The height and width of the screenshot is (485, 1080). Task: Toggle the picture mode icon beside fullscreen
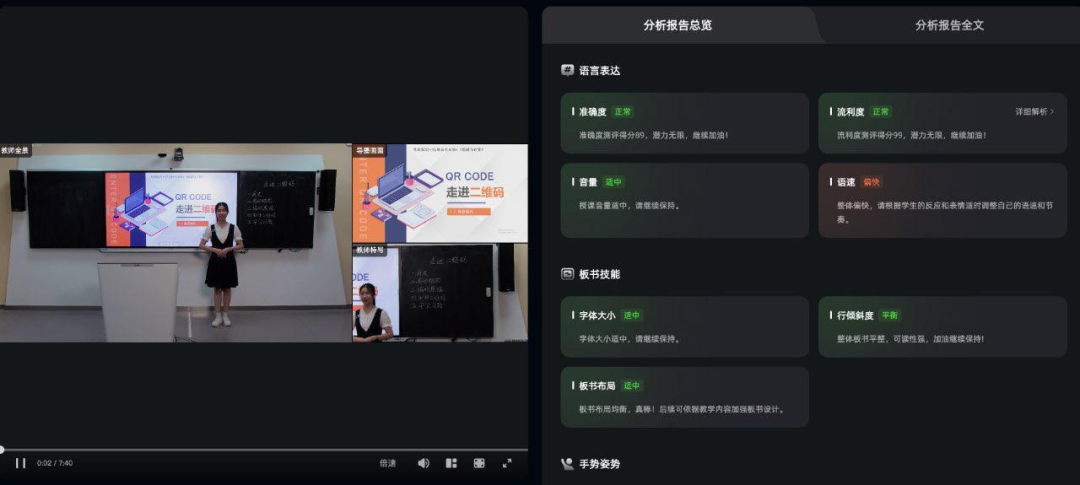tap(479, 463)
